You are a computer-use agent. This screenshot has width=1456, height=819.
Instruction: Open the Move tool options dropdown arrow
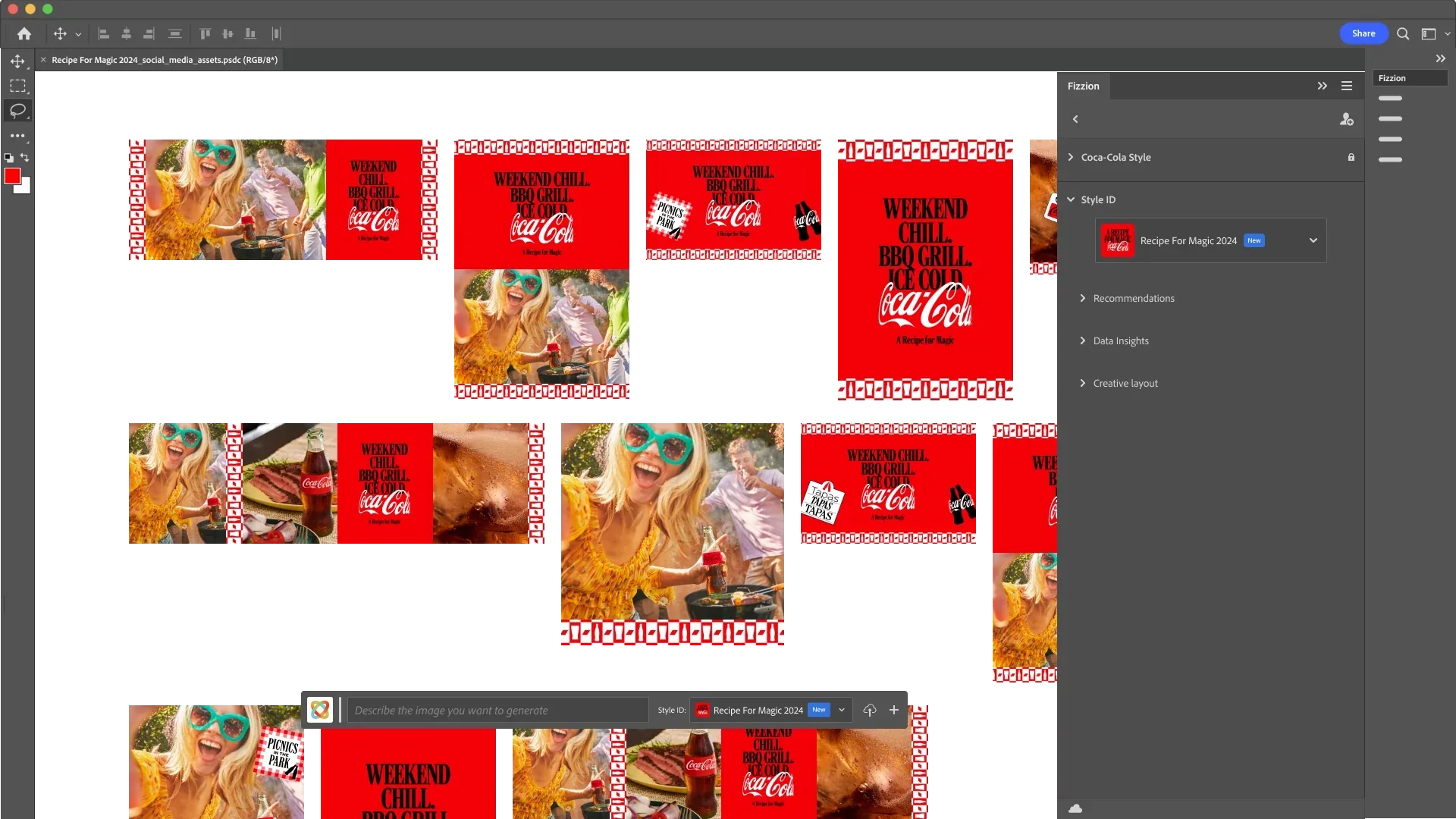tap(78, 34)
